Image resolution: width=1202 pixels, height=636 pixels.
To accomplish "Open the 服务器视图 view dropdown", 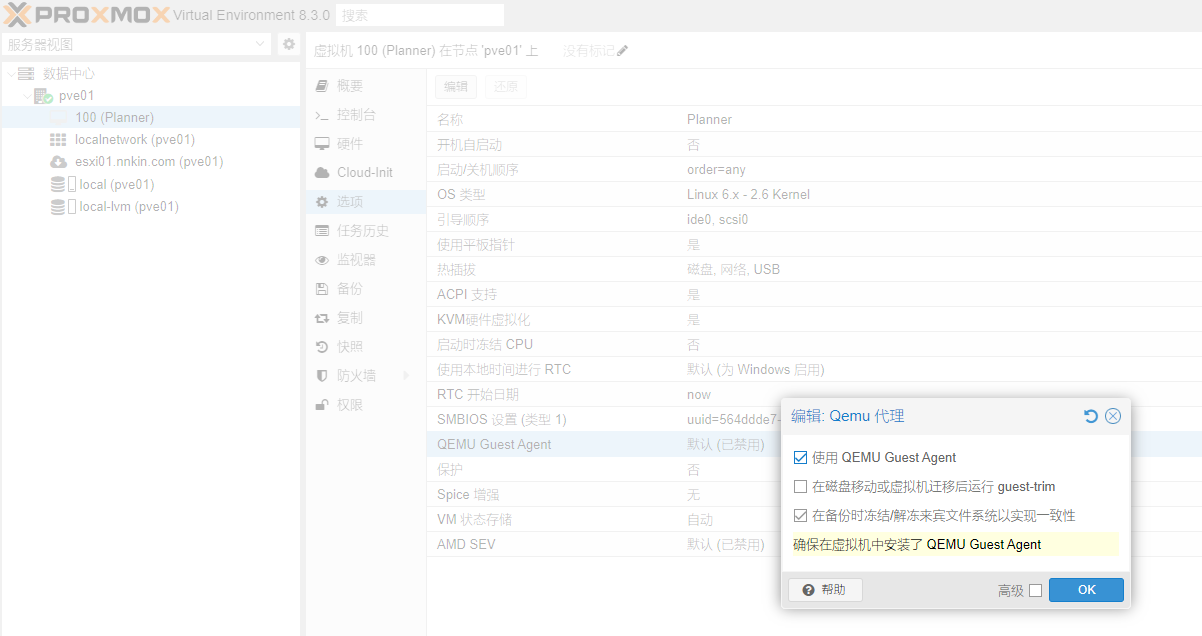I will [136, 44].
